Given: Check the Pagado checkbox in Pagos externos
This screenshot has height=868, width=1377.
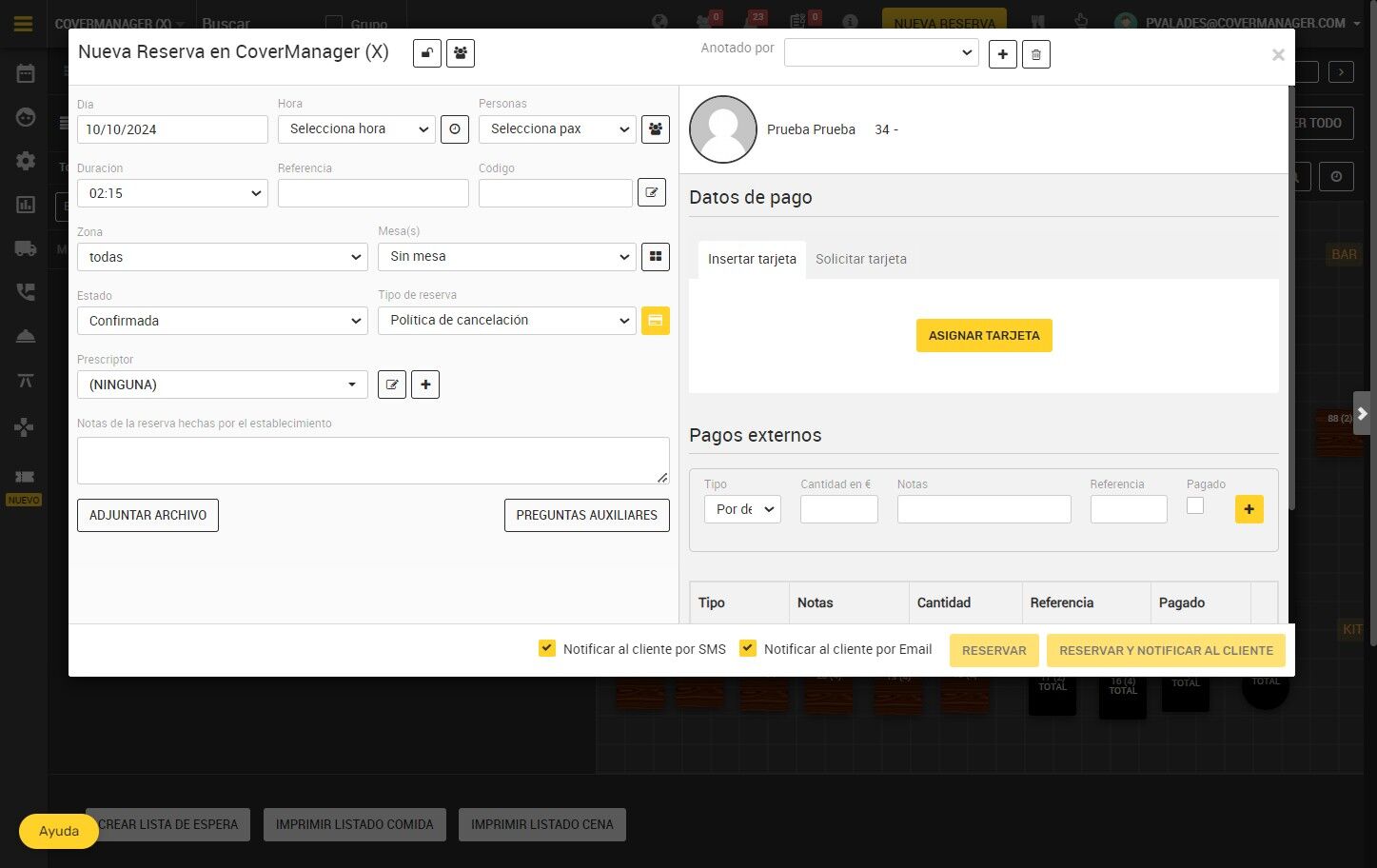Looking at the screenshot, I should pos(1195,505).
